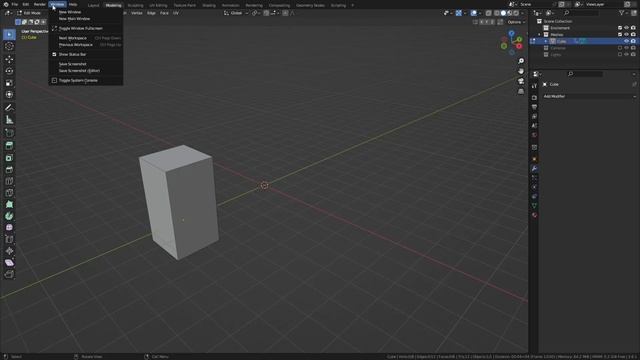
Task: Select the Bevel tool
Action: (9, 169)
